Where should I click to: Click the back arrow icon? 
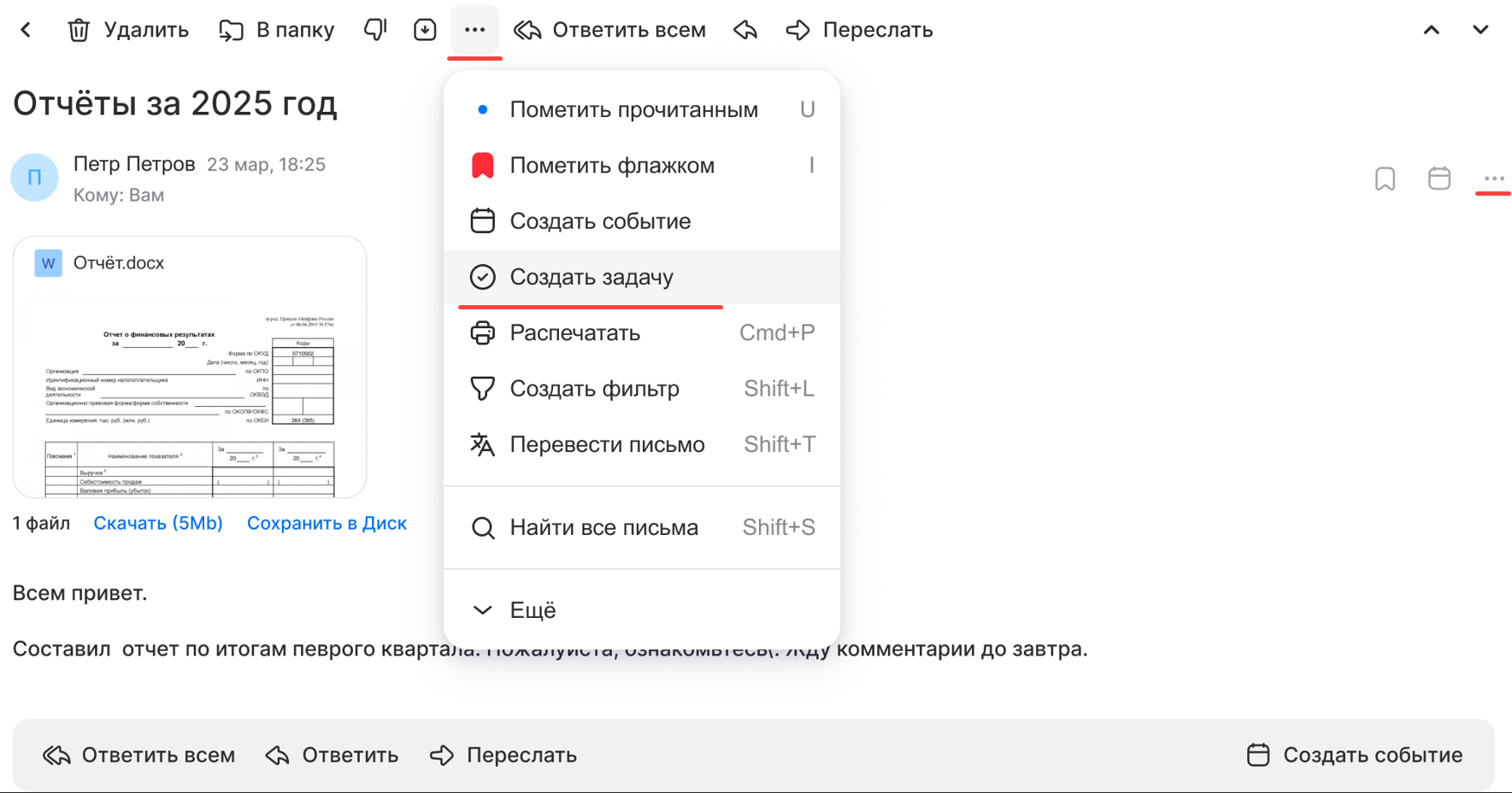[26, 30]
